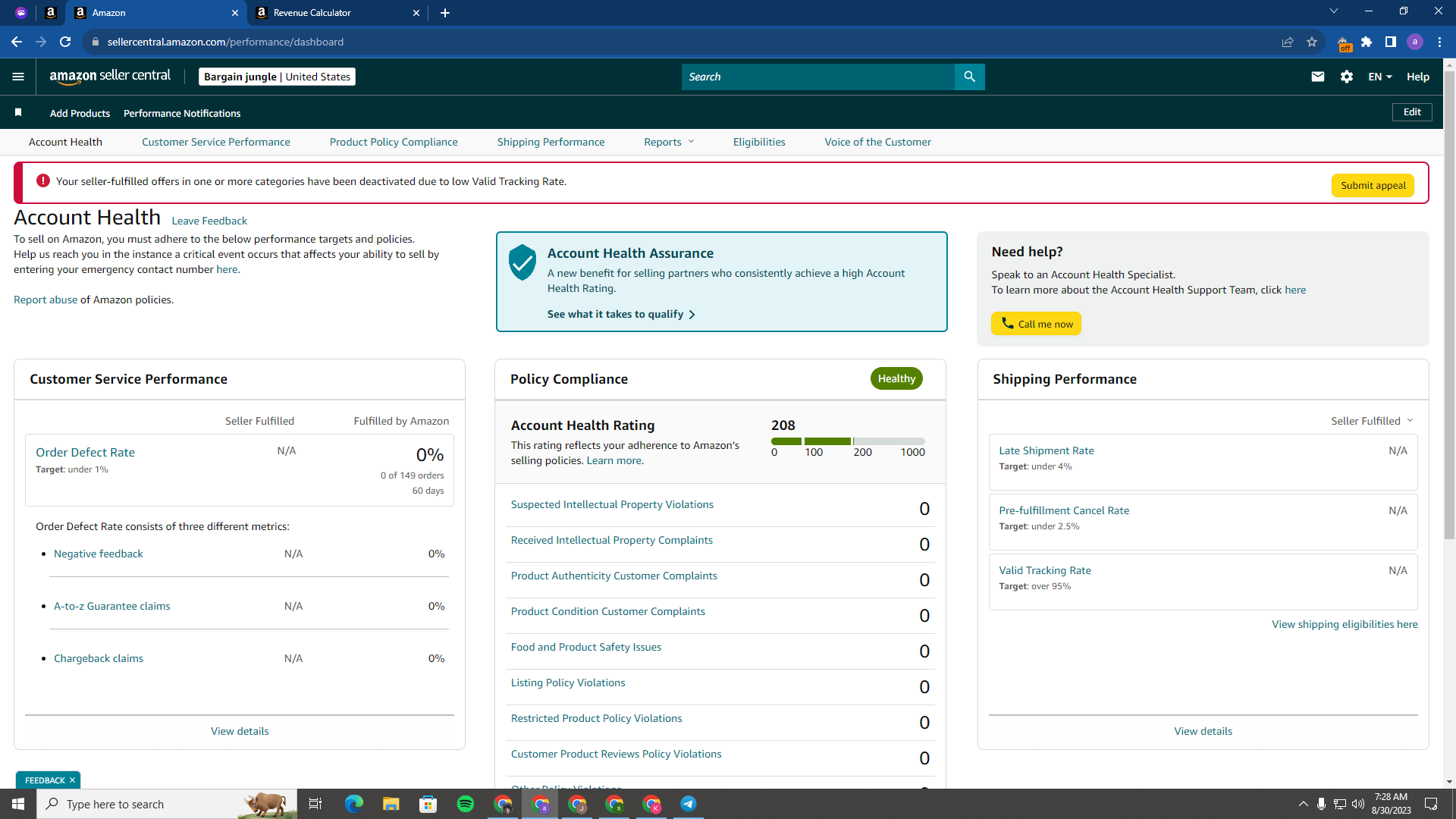Screen dimensions: 1456x819
Task: Select the Account Health tab
Action: pos(65,142)
